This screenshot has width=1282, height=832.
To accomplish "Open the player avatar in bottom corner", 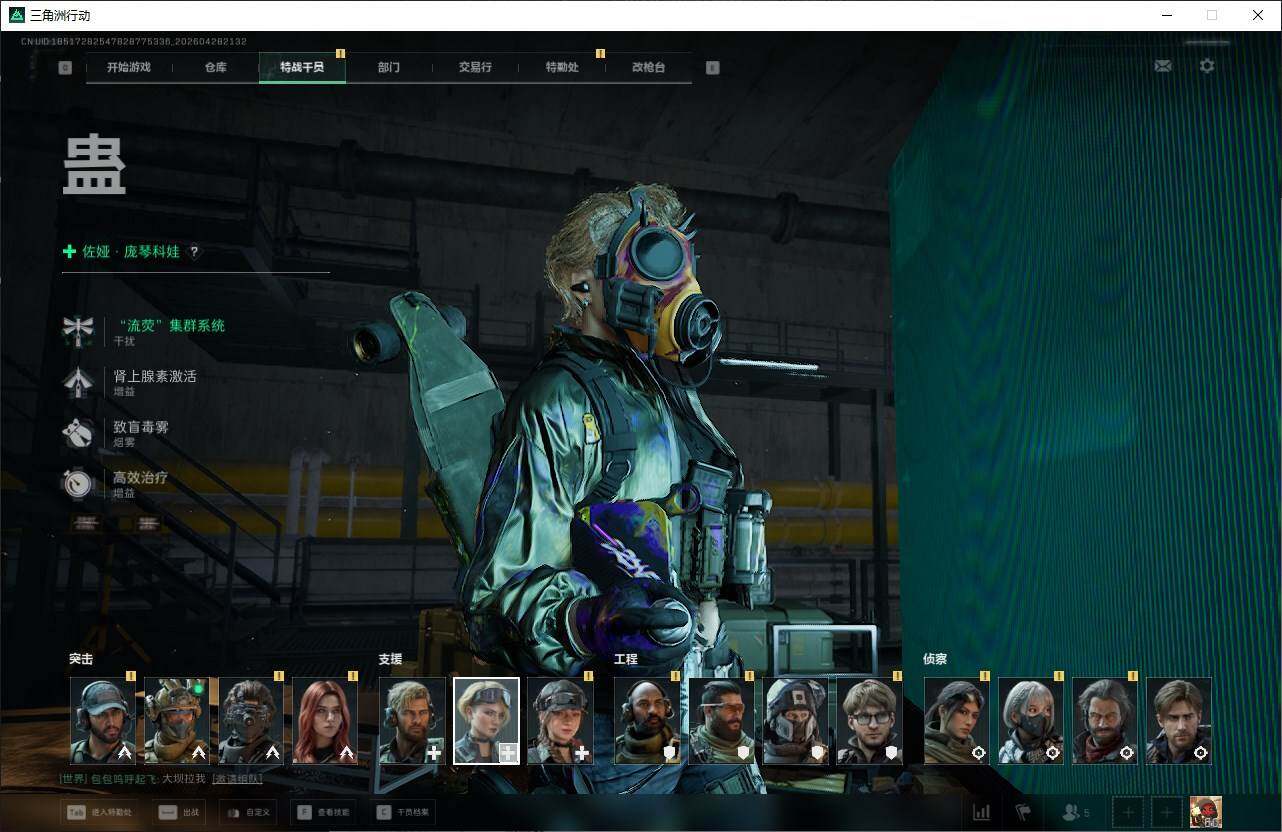I will pyautogui.click(x=1205, y=812).
